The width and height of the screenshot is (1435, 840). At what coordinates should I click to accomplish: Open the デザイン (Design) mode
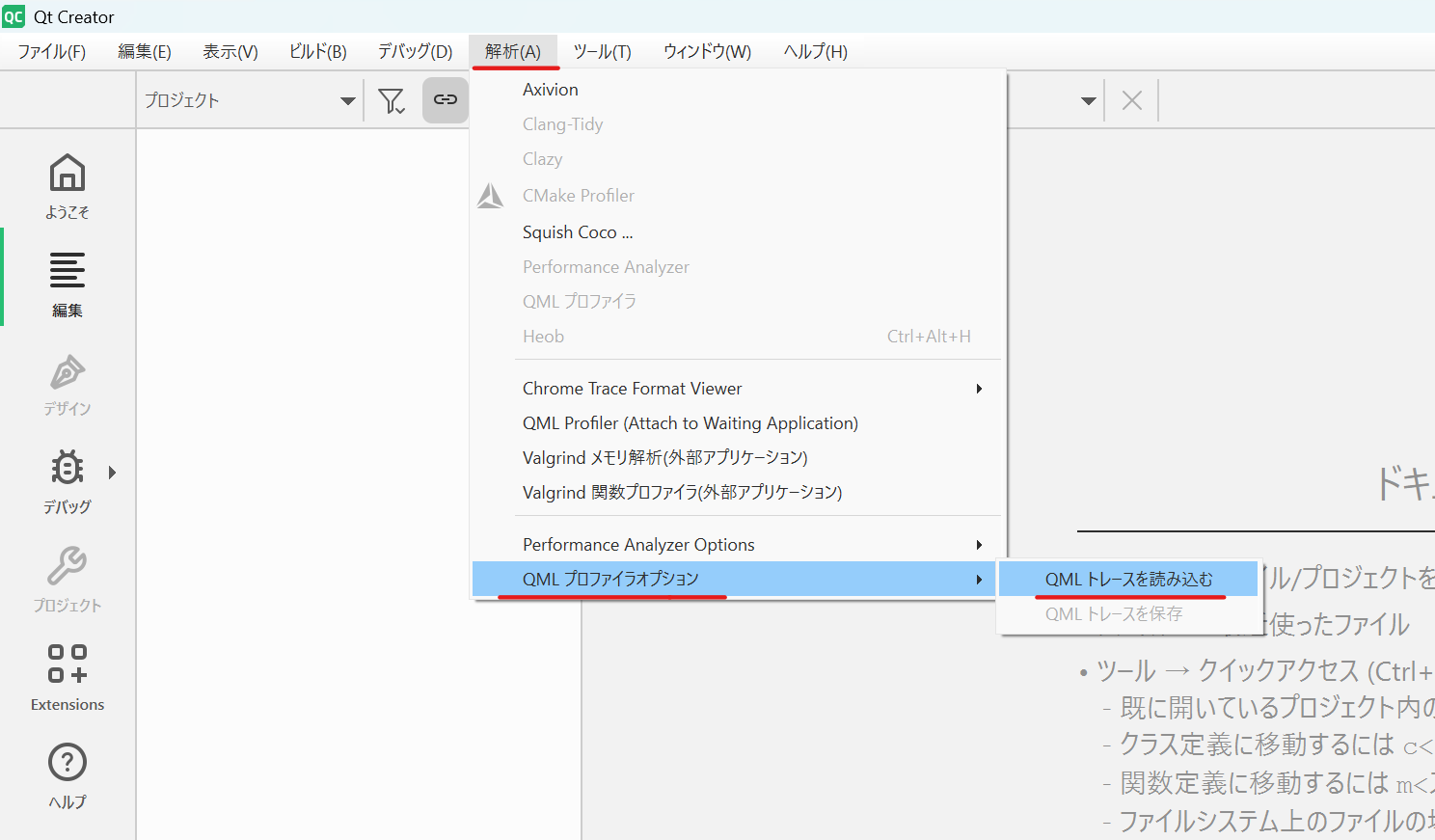pos(68,384)
